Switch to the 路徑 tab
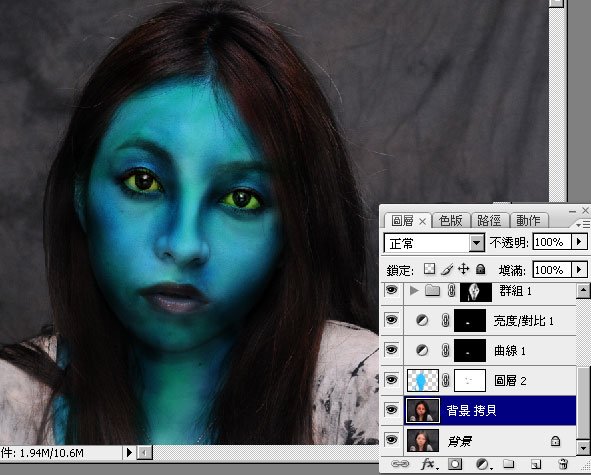Image resolution: width=591 pixels, height=475 pixels. click(489, 221)
